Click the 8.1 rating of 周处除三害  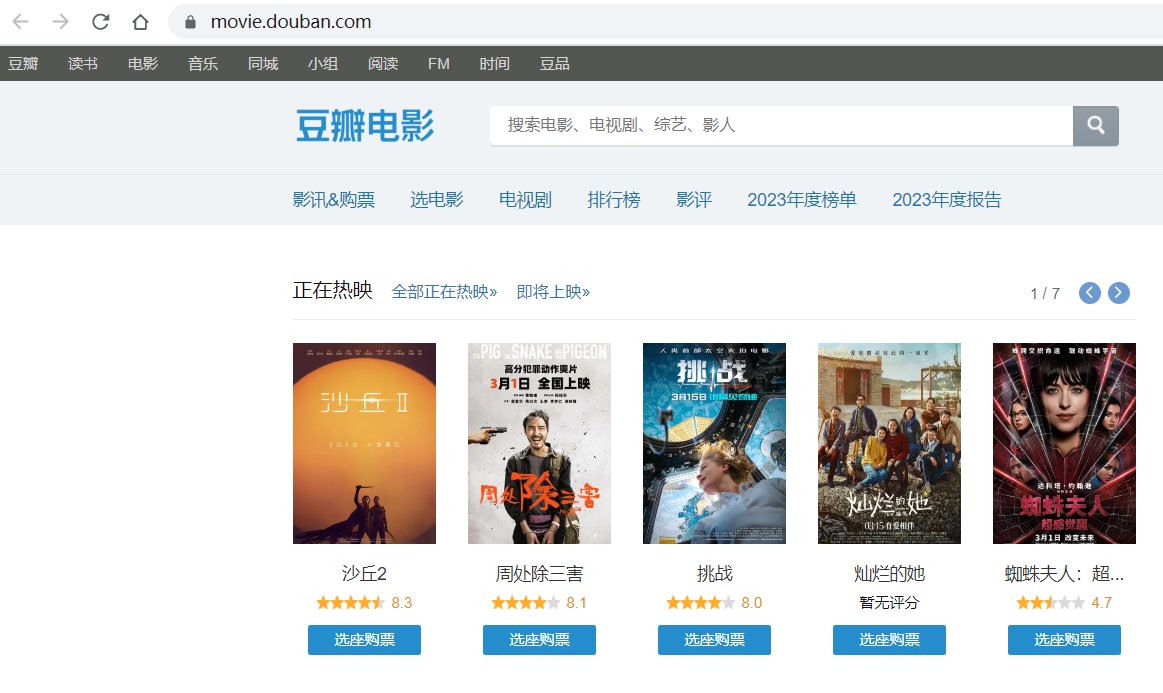click(576, 602)
